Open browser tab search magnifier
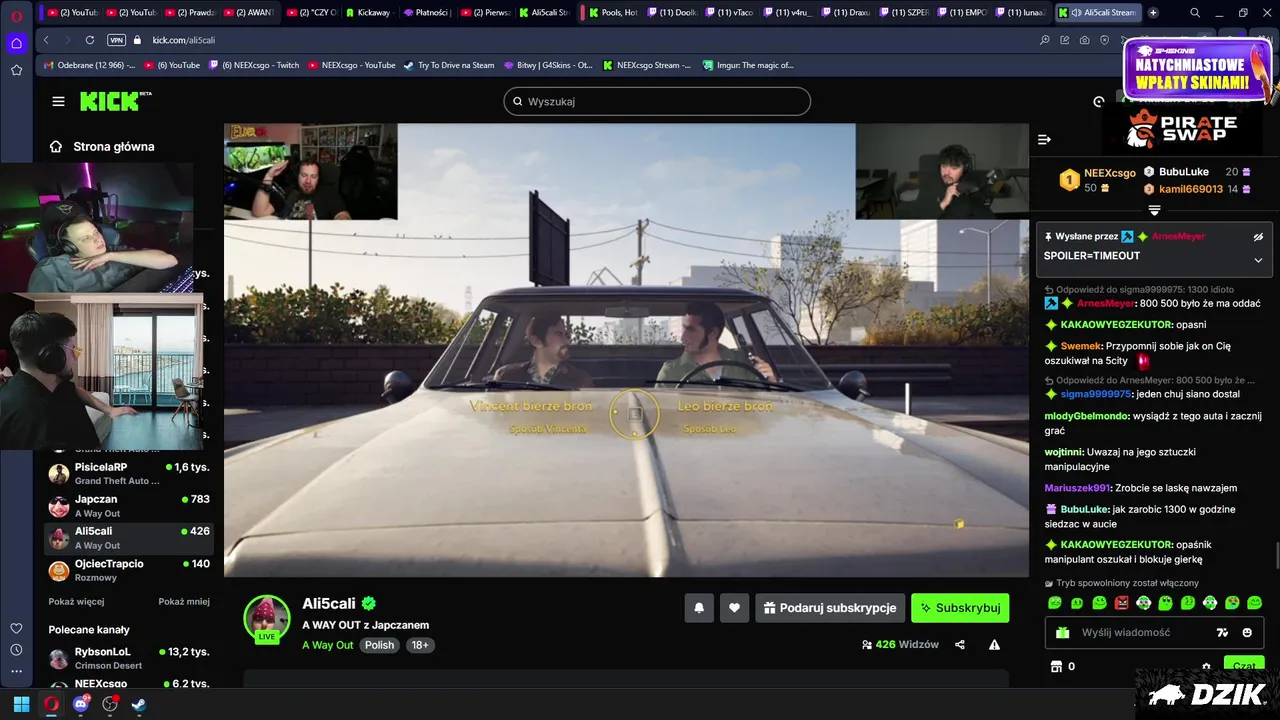The height and width of the screenshot is (720, 1280). click(1195, 13)
